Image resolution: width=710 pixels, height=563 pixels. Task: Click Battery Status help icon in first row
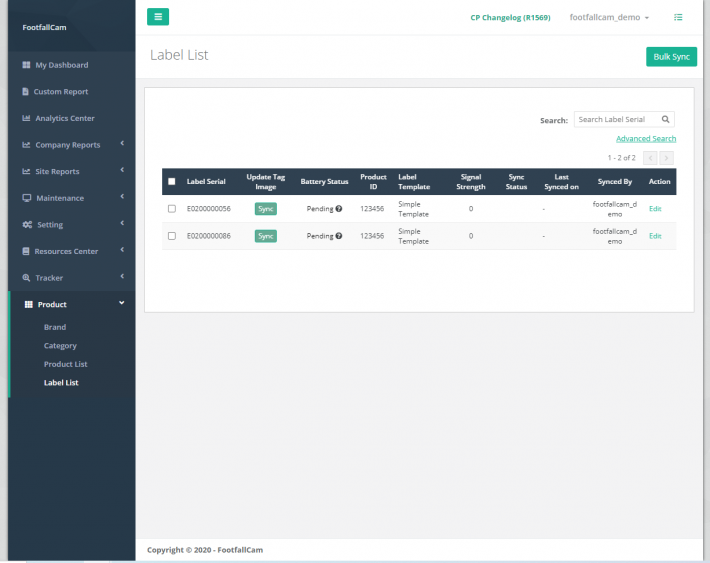339,209
